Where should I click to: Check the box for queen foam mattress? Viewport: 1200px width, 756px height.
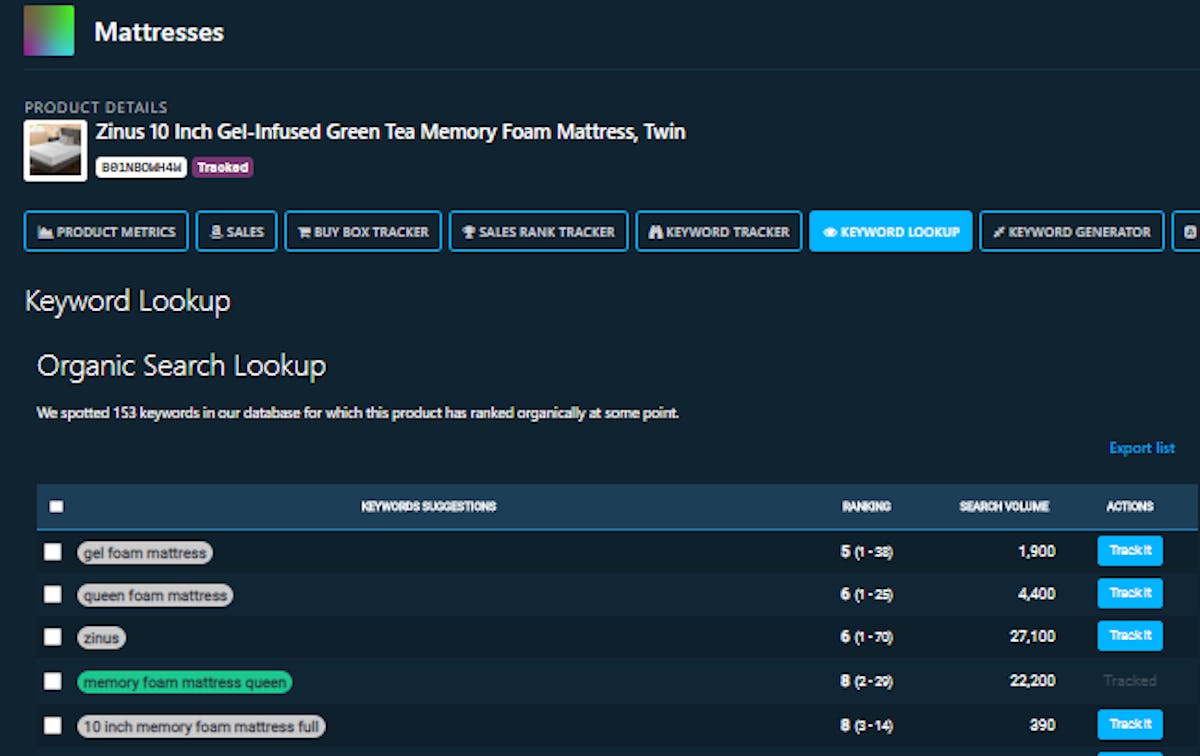[53, 595]
